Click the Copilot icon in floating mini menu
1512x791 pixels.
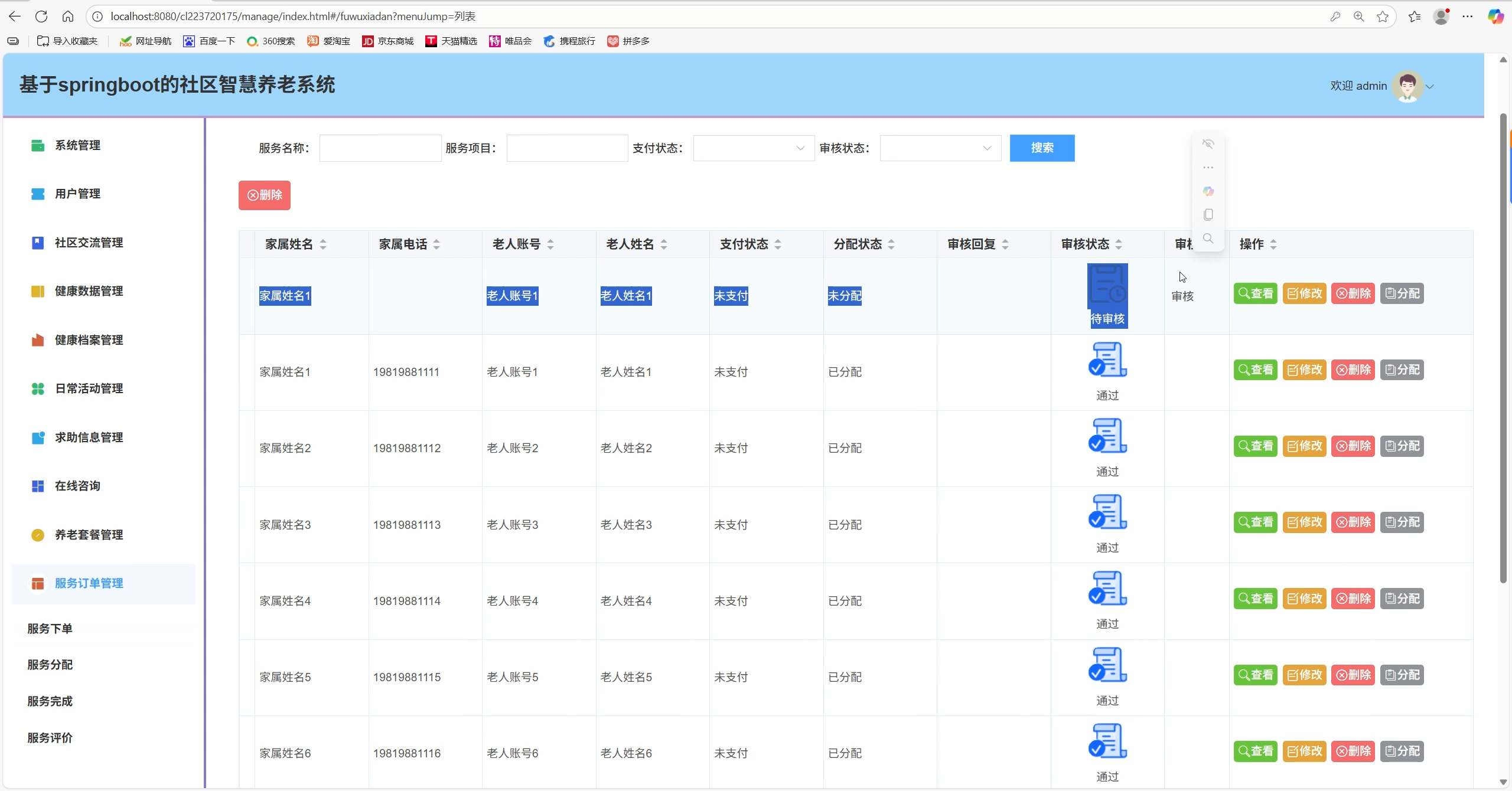click(x=1208, y=191)
